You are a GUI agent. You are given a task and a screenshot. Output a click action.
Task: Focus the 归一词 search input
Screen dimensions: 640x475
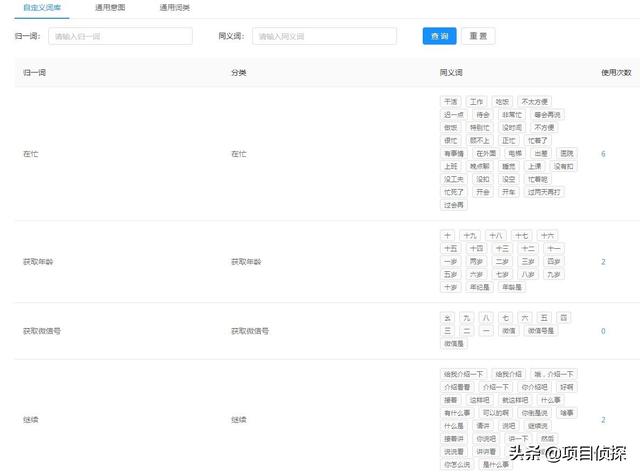120,36
